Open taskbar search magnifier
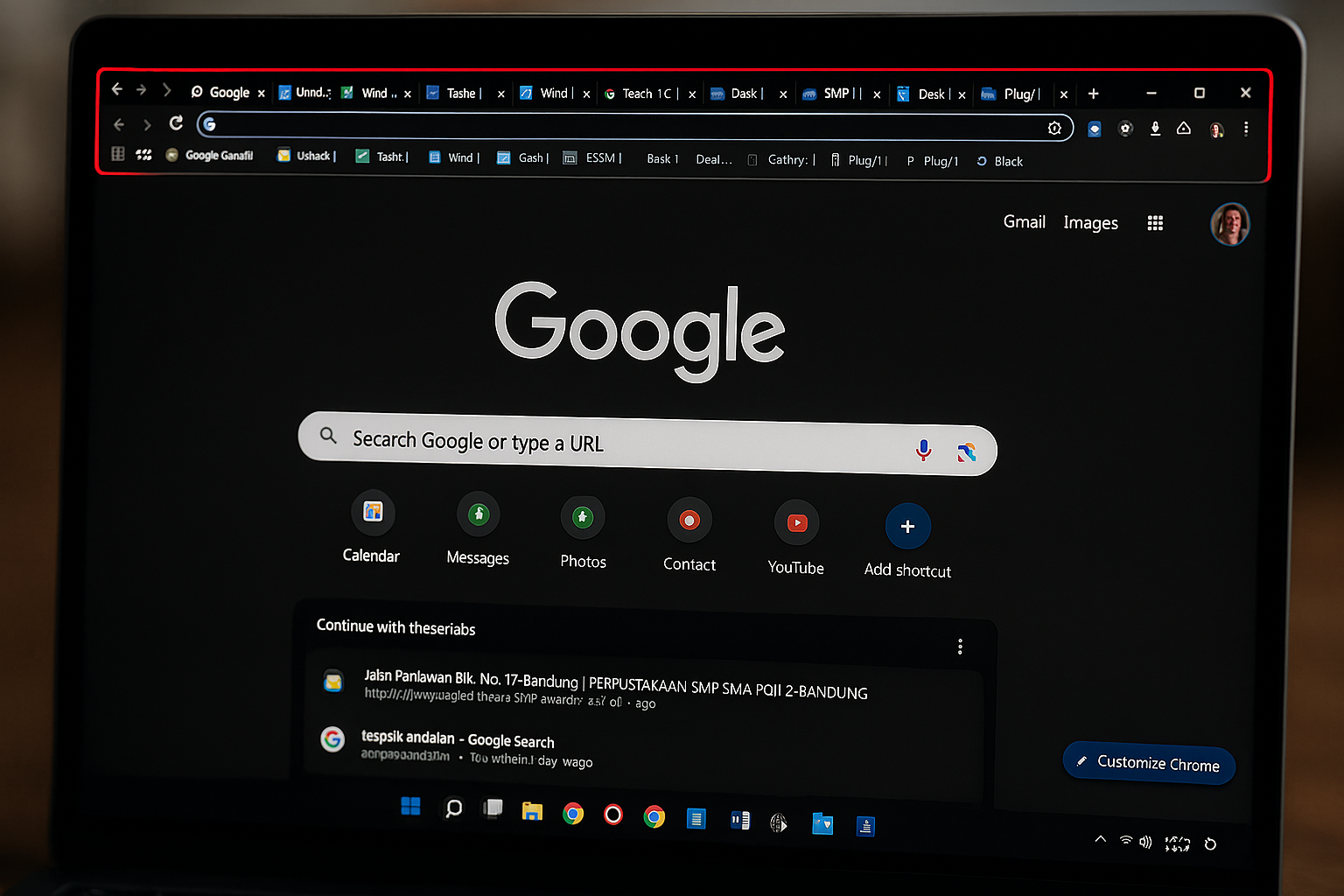1344x896 pixels. click(453, 808)
